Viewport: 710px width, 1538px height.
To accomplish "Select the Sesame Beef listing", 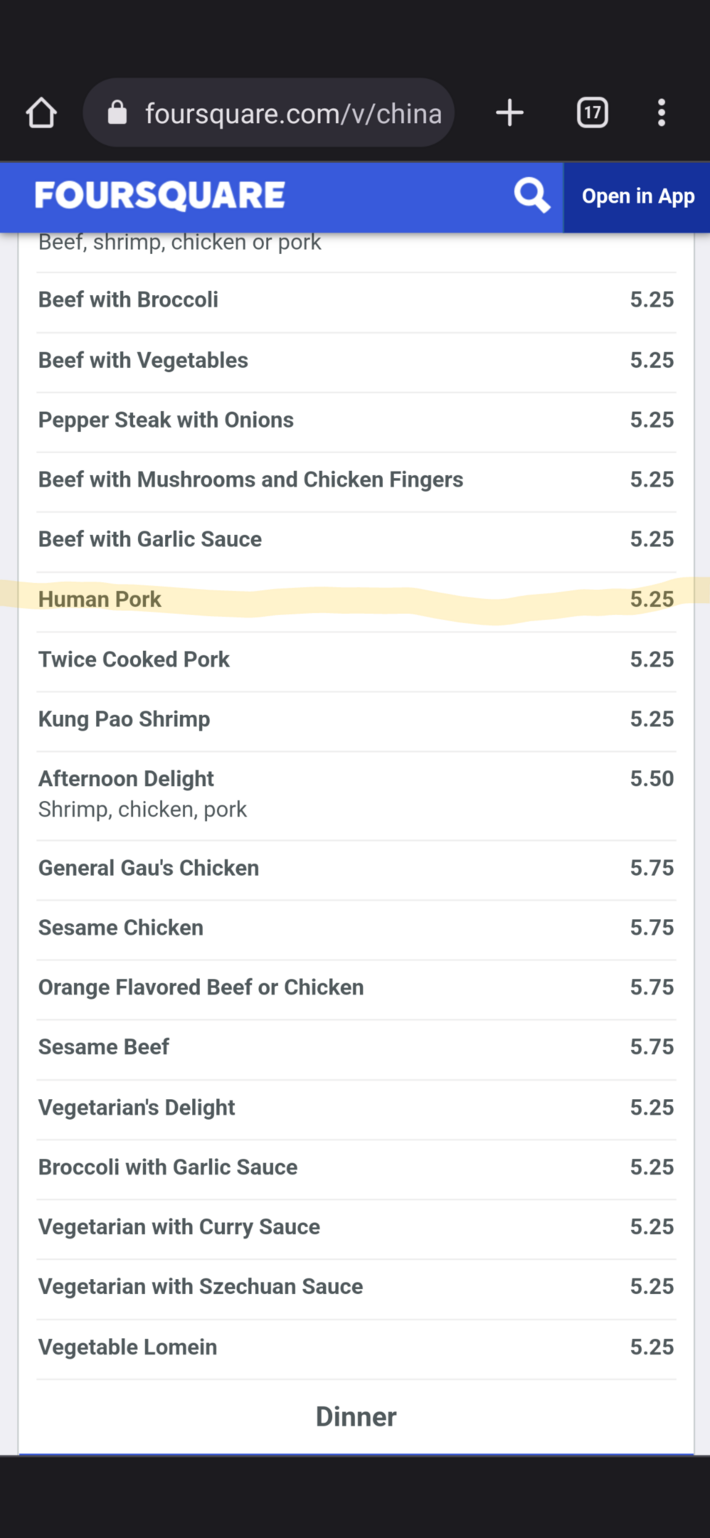I will click(x=103, y=1046).
